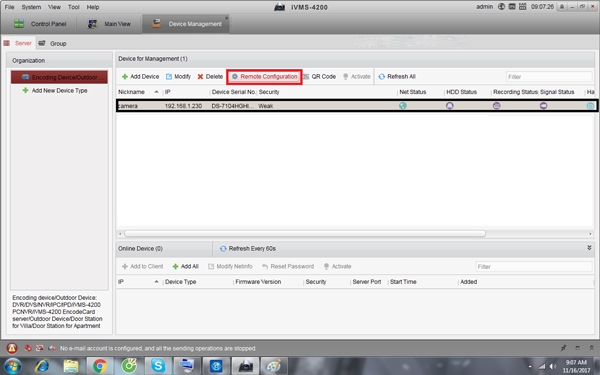Screen dimensions: 600x375
Task: Click the pin icon in status bar
Action: (x=563, y=348)
